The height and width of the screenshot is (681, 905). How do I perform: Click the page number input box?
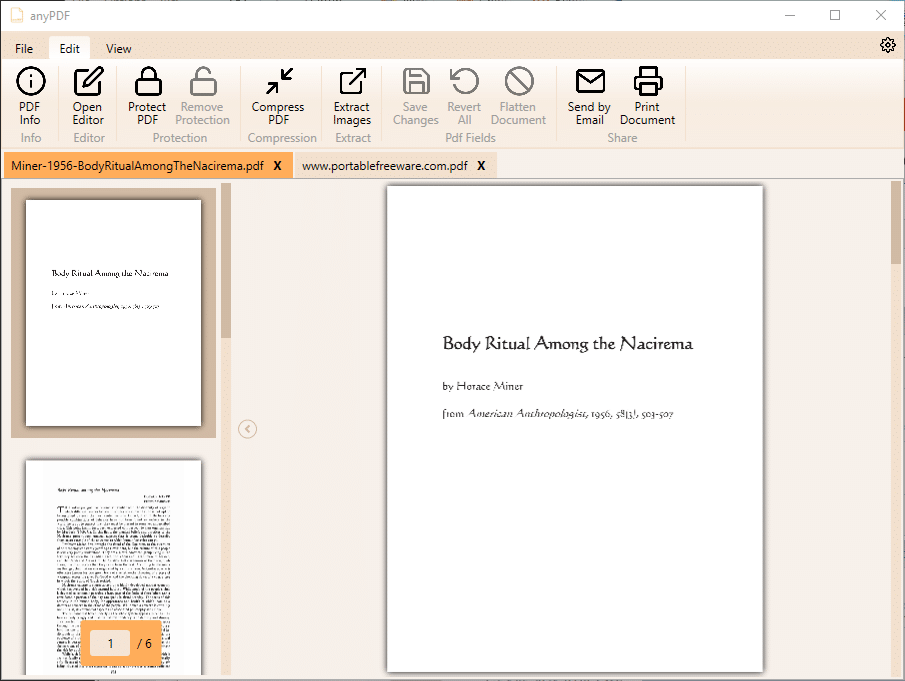[110, 643]
